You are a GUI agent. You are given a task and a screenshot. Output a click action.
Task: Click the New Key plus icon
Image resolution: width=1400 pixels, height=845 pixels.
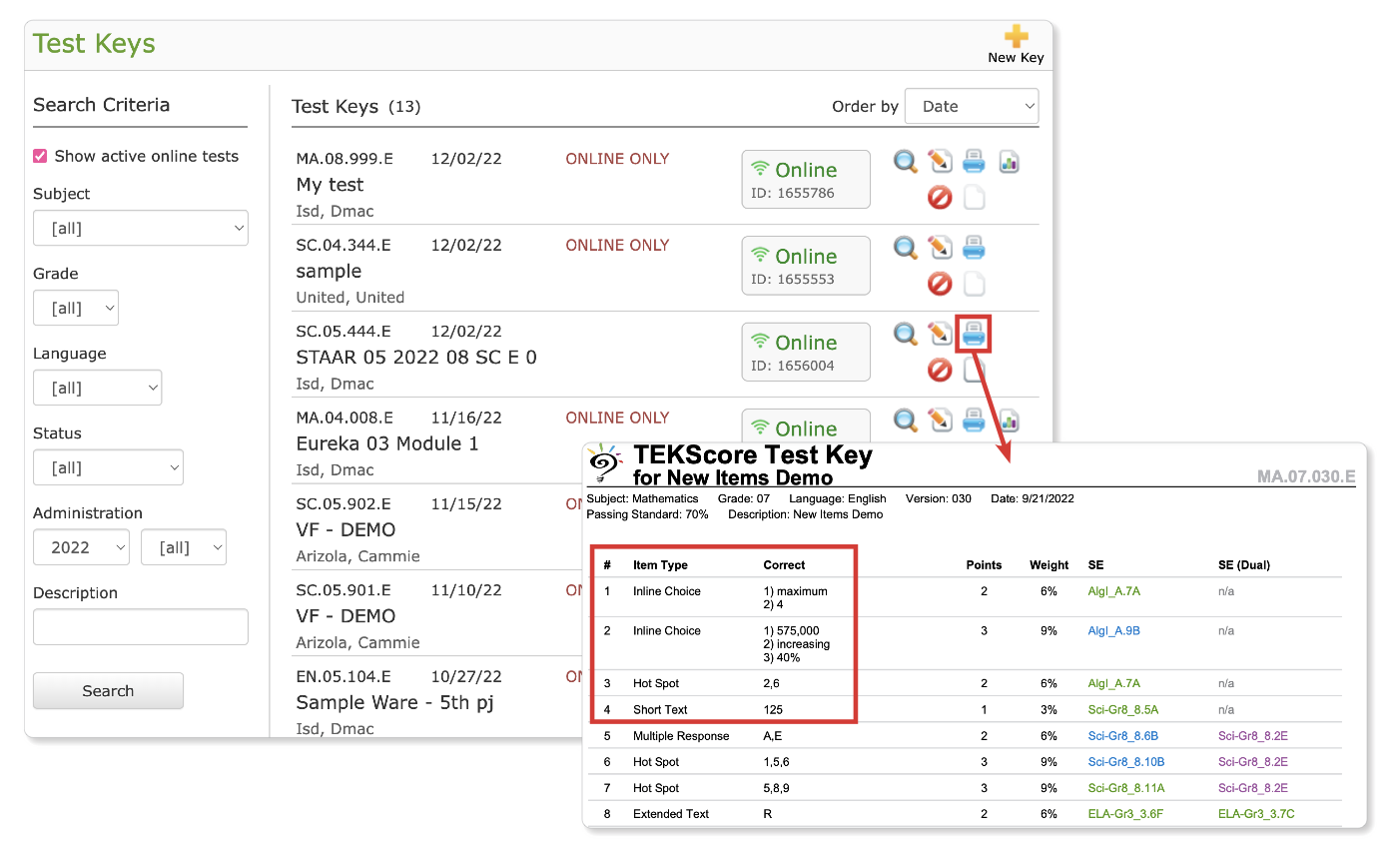tap(1016, 36)
